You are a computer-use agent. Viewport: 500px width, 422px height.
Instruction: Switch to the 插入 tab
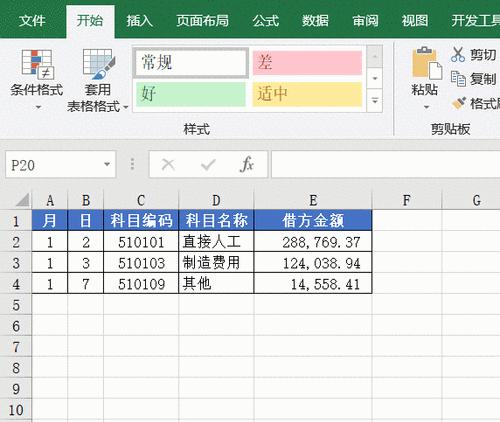[139, 21]
